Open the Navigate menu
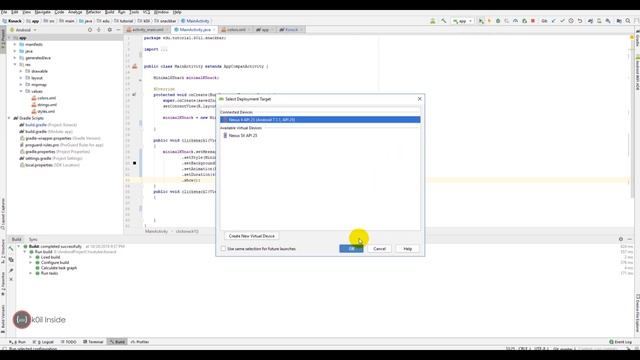 [x=42, y=12]
